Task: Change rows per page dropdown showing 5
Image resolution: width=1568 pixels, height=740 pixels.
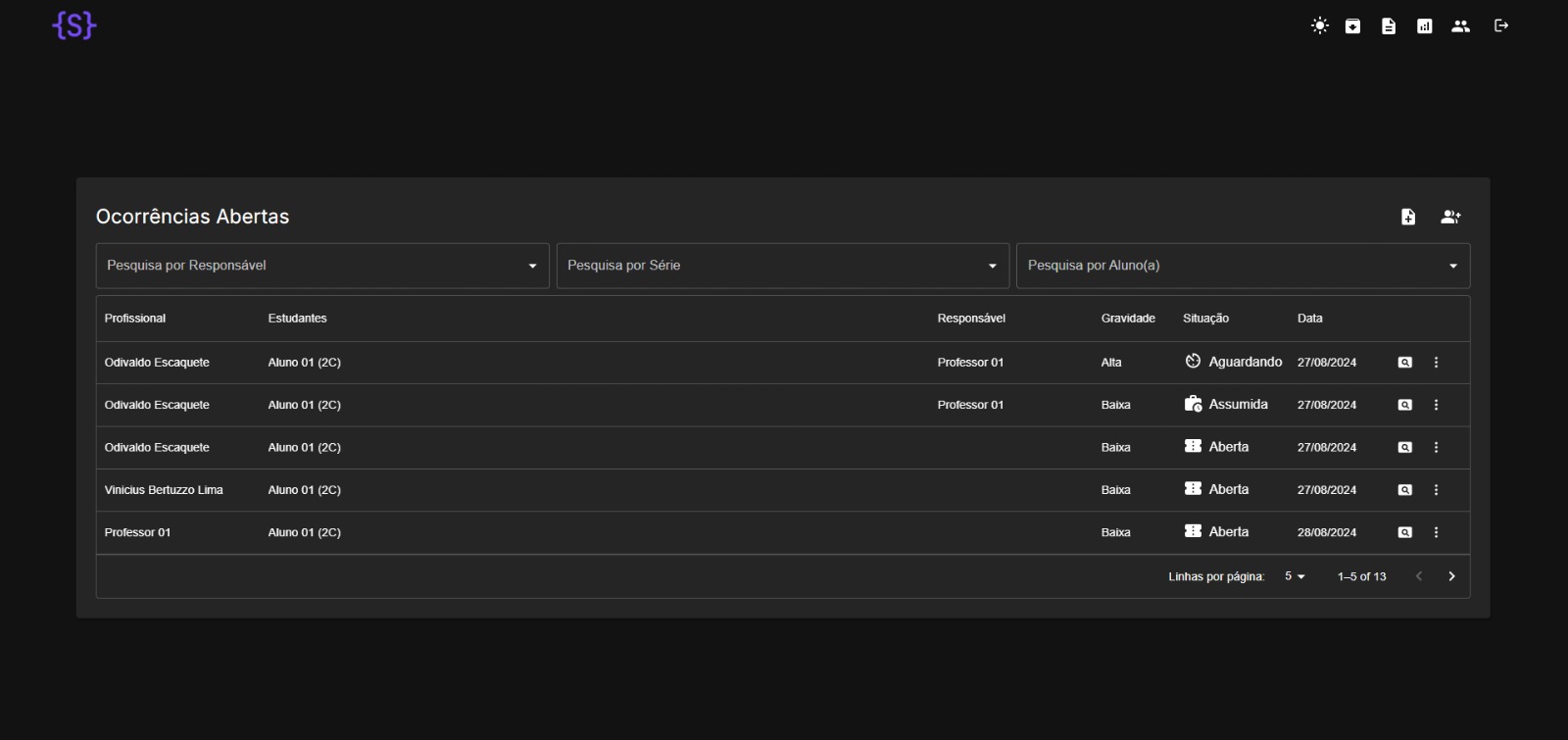Action: [1295, 576]
